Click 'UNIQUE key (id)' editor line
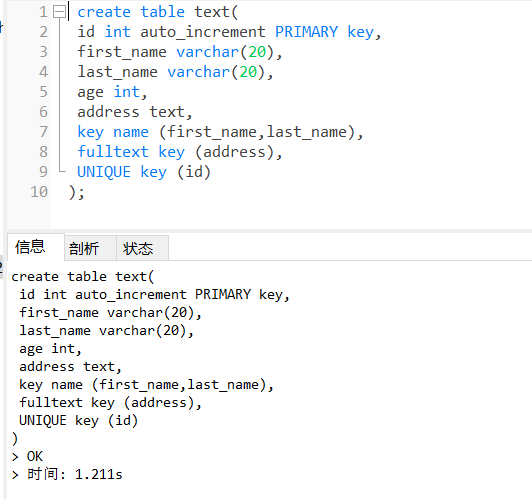This screenshot has width=532, height=499. tap(144, 172)
